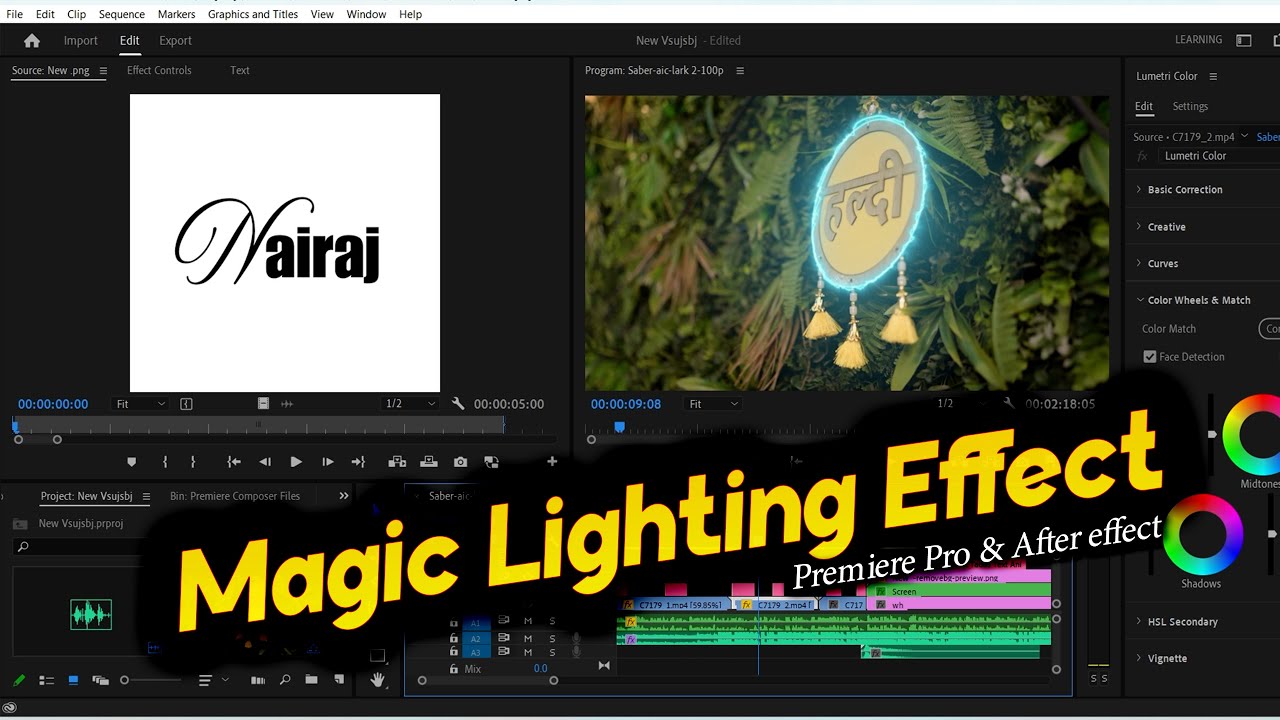
Task: Click the New Item icon
Action: tap(339, 680)
